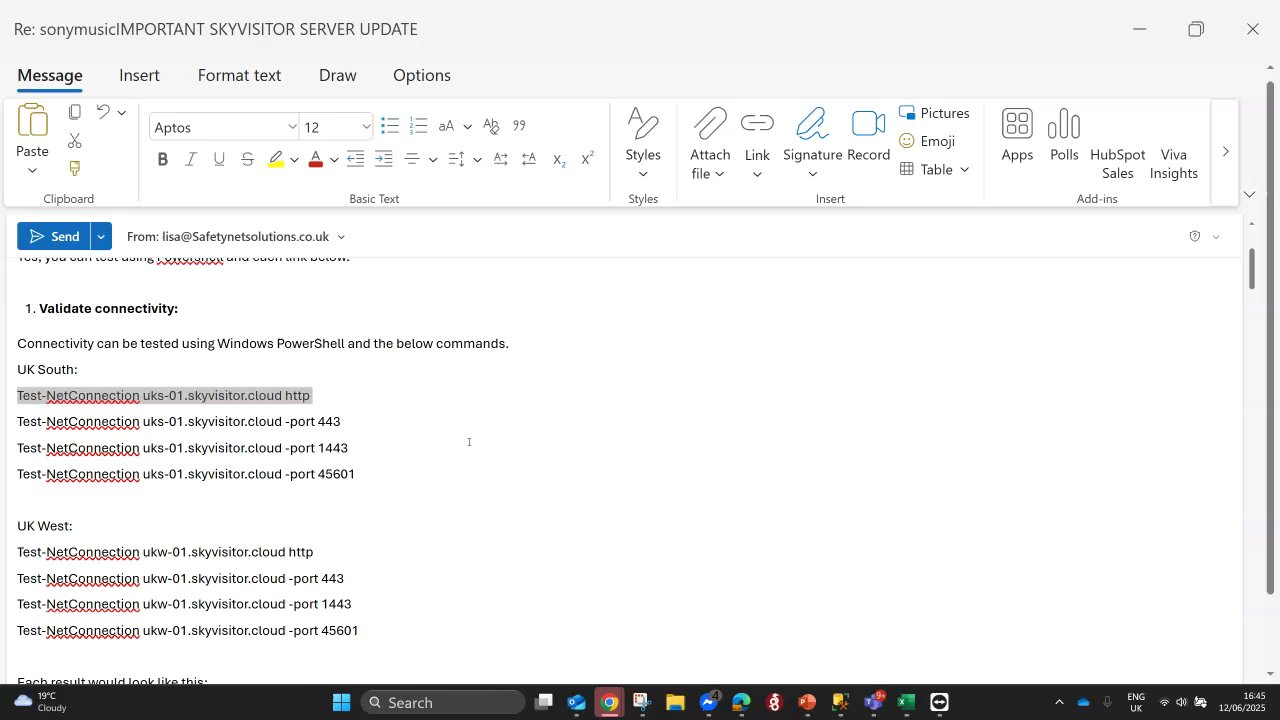1280x720 pixels.
Task: Open the Draw tab
Action: (338, 76)
